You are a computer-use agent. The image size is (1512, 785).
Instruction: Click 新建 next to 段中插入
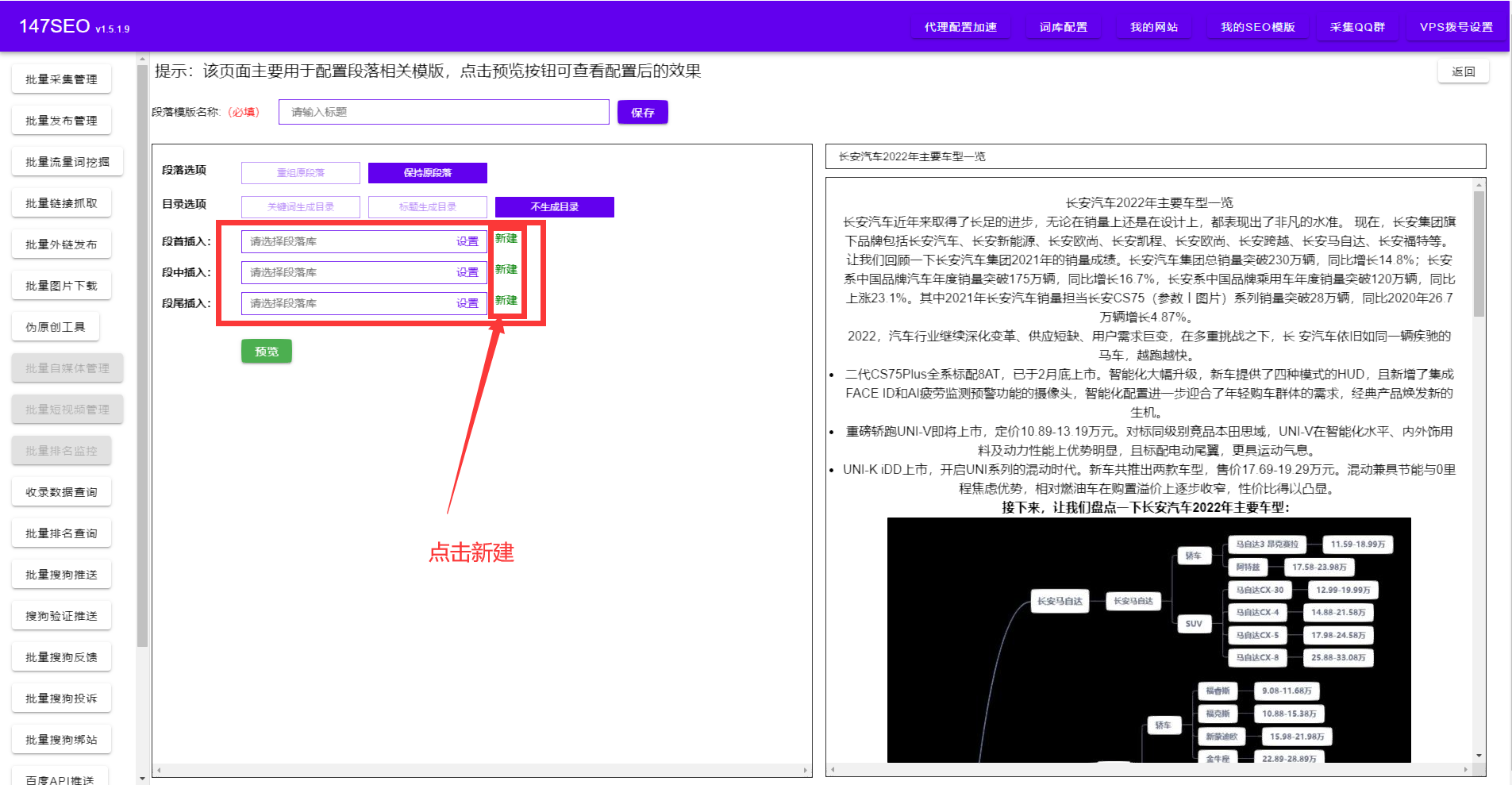(506, 269)
